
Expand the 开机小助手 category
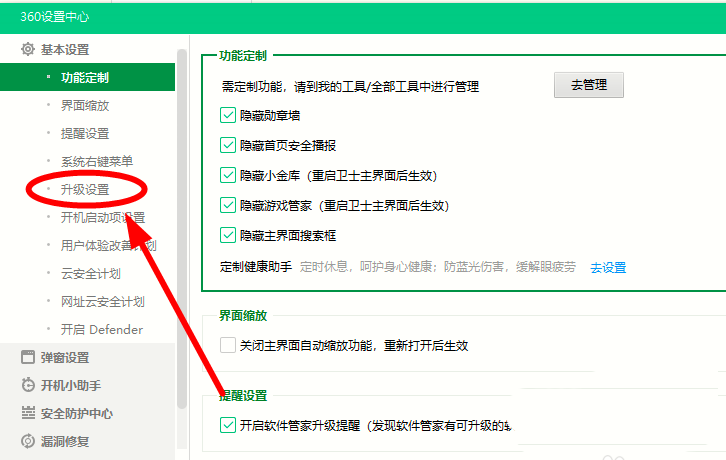point(70,385)
